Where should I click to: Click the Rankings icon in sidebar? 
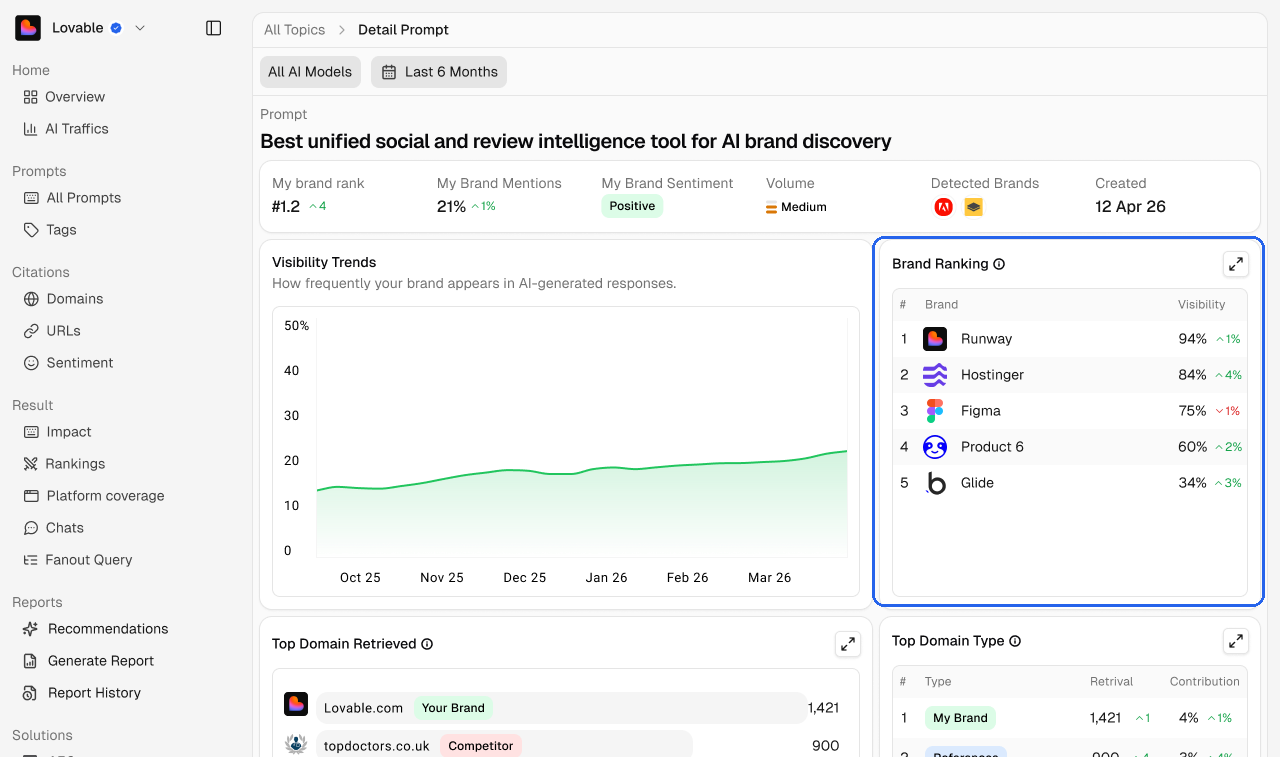point(31,464)
